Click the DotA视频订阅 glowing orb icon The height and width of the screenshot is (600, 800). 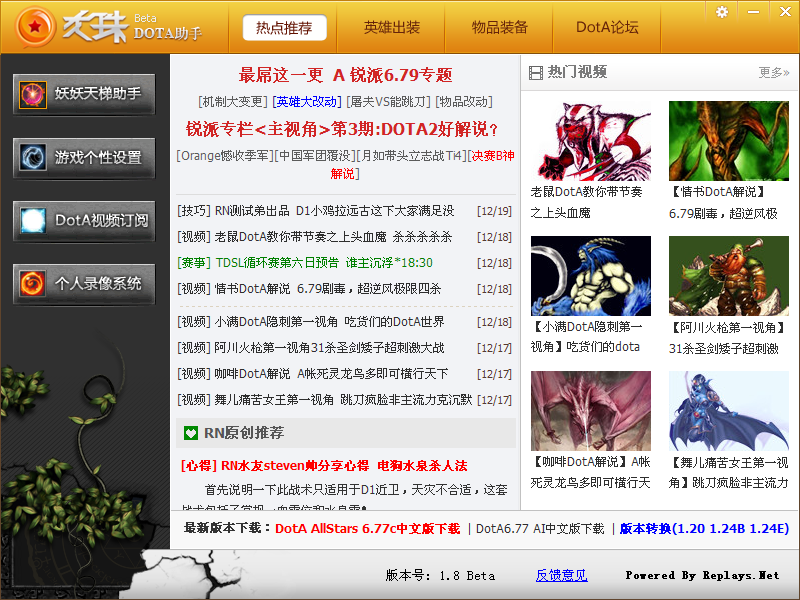(33, 220)
